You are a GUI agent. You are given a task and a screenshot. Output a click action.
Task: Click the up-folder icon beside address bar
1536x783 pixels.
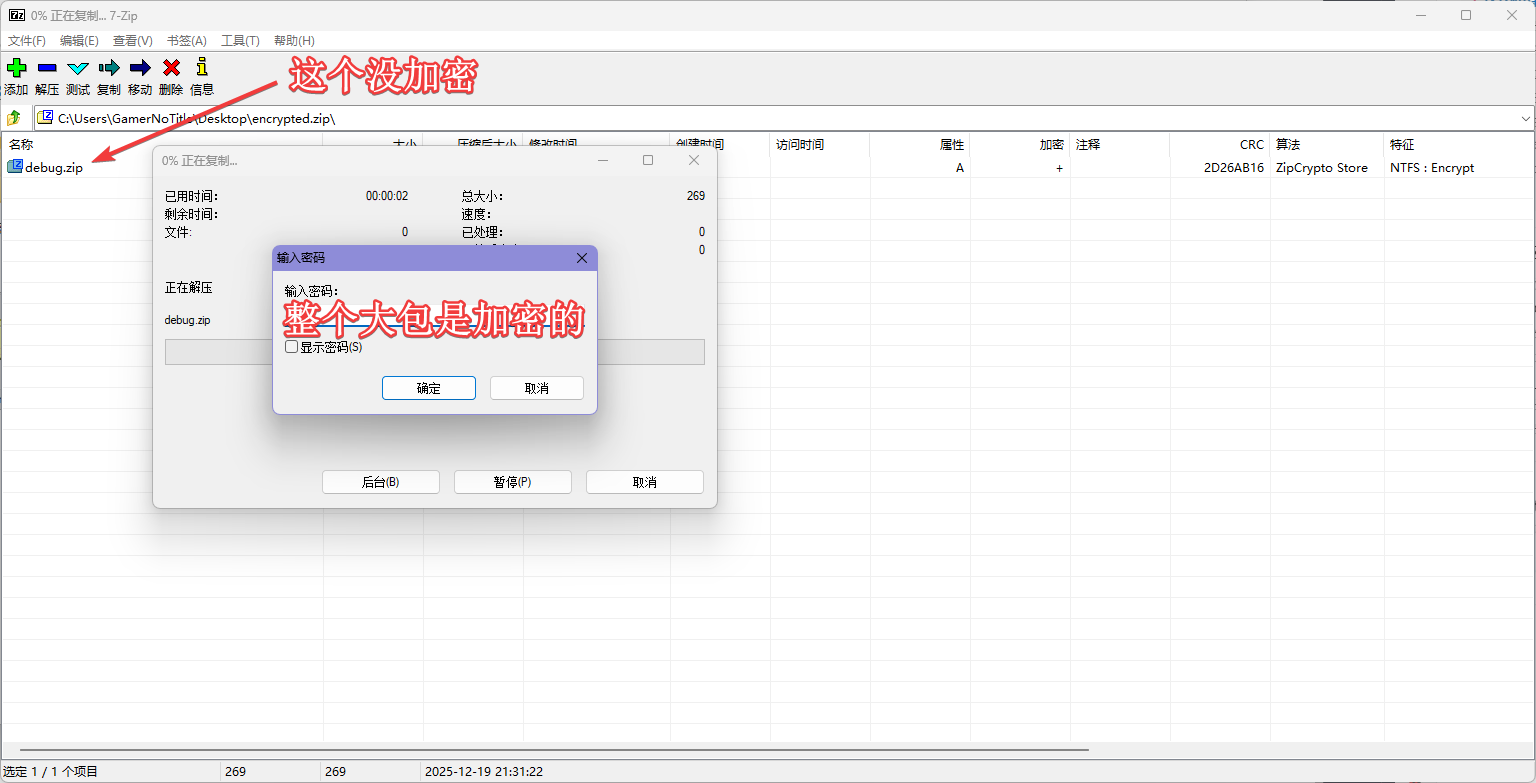point(14,118)
